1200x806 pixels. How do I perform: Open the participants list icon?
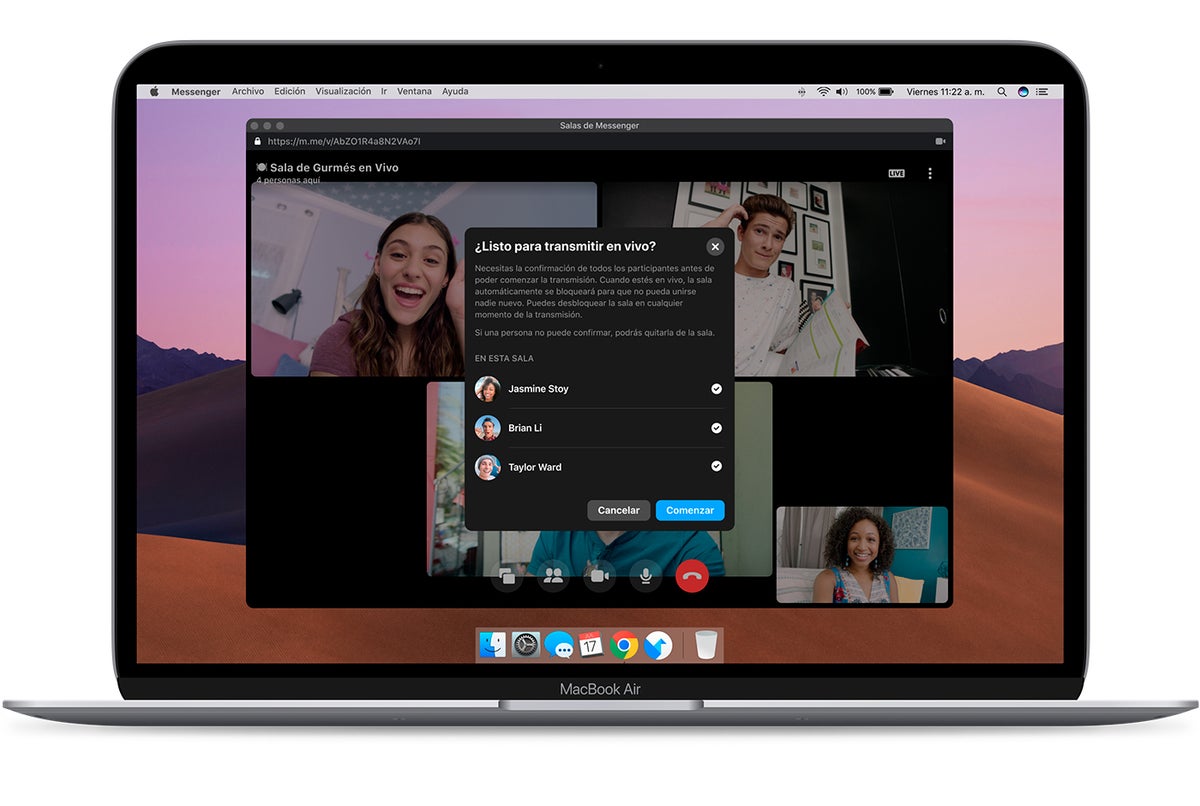pyautogui.click(x=553, y=575)
